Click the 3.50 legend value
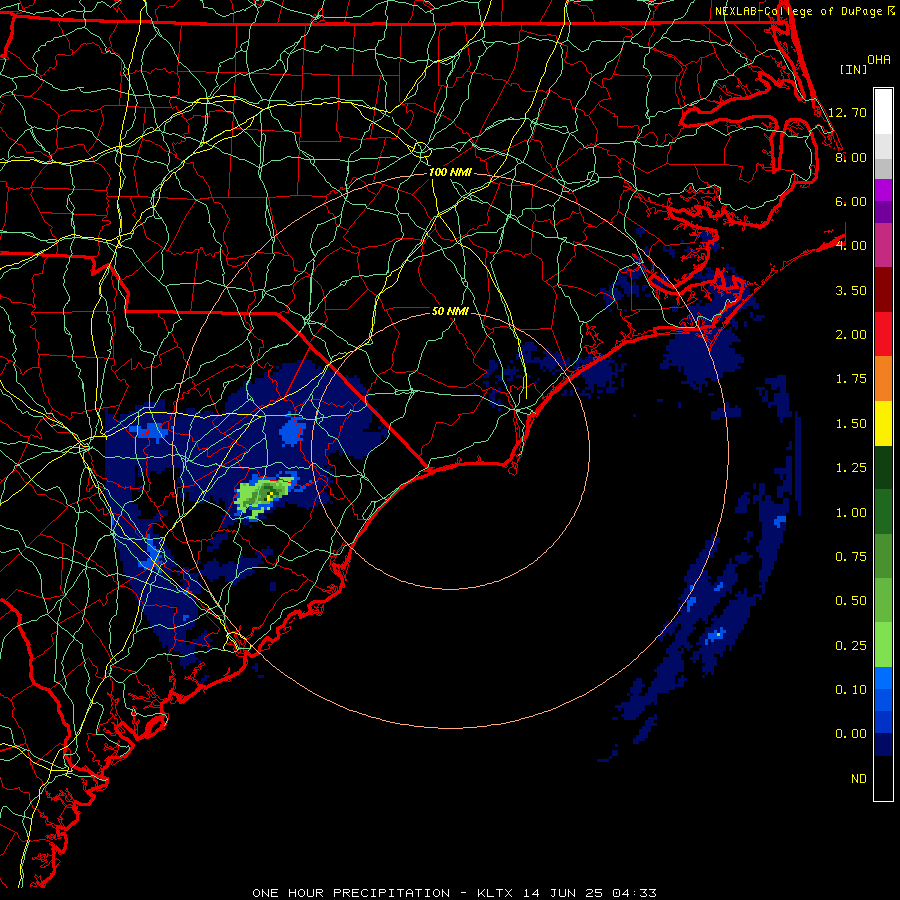 (x=851, y=290)
